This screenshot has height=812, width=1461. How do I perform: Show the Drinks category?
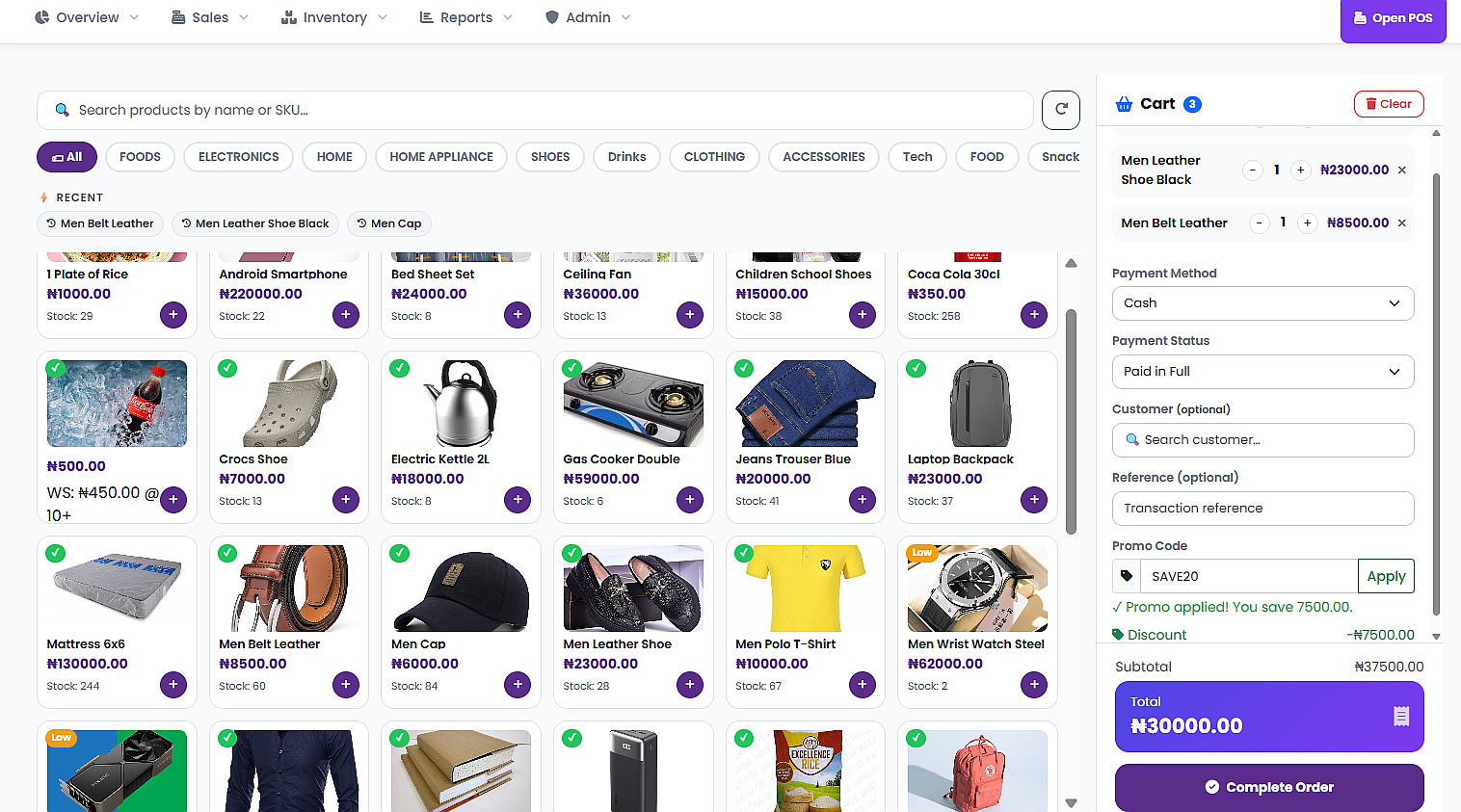(x=626, y=157)
